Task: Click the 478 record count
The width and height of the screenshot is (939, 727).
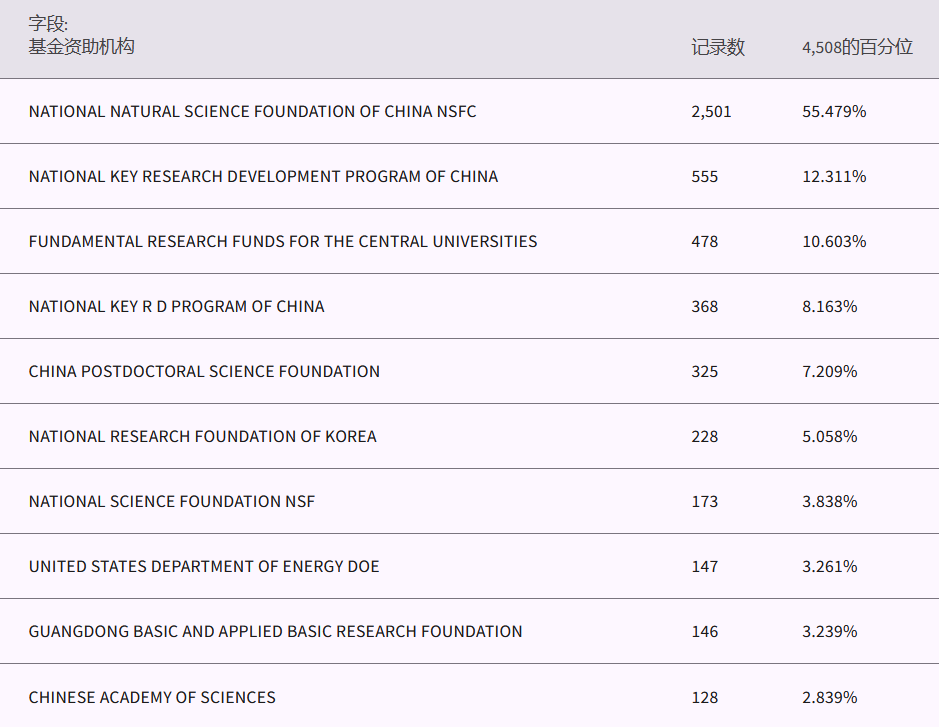Action: [704, 242]
